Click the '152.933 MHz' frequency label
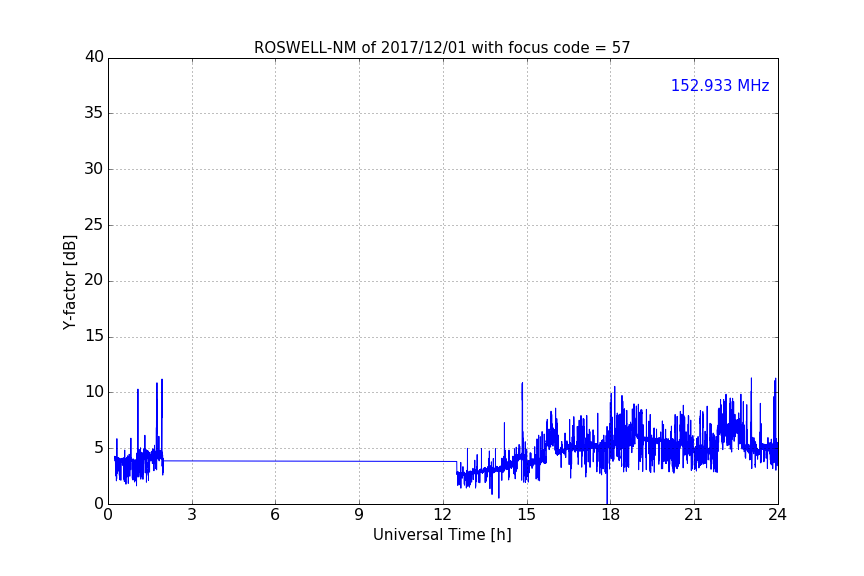 tap(720, 85)
